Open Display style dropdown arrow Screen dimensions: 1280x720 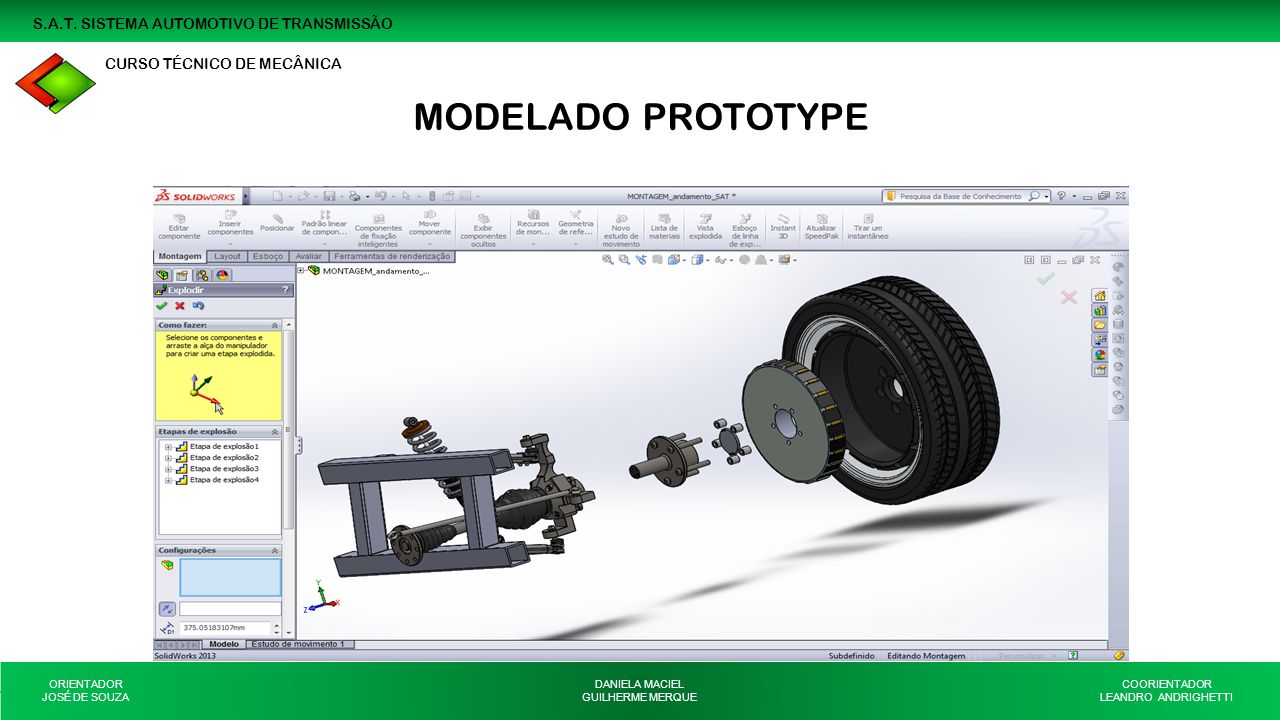707,260
